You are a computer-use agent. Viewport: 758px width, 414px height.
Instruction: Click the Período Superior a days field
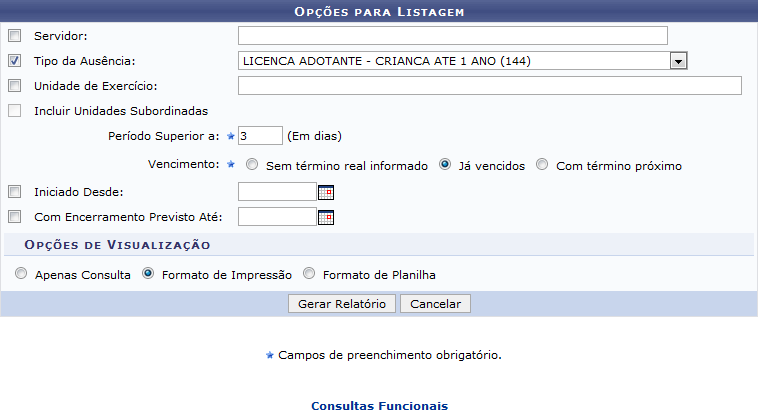[x=260, y=135]
